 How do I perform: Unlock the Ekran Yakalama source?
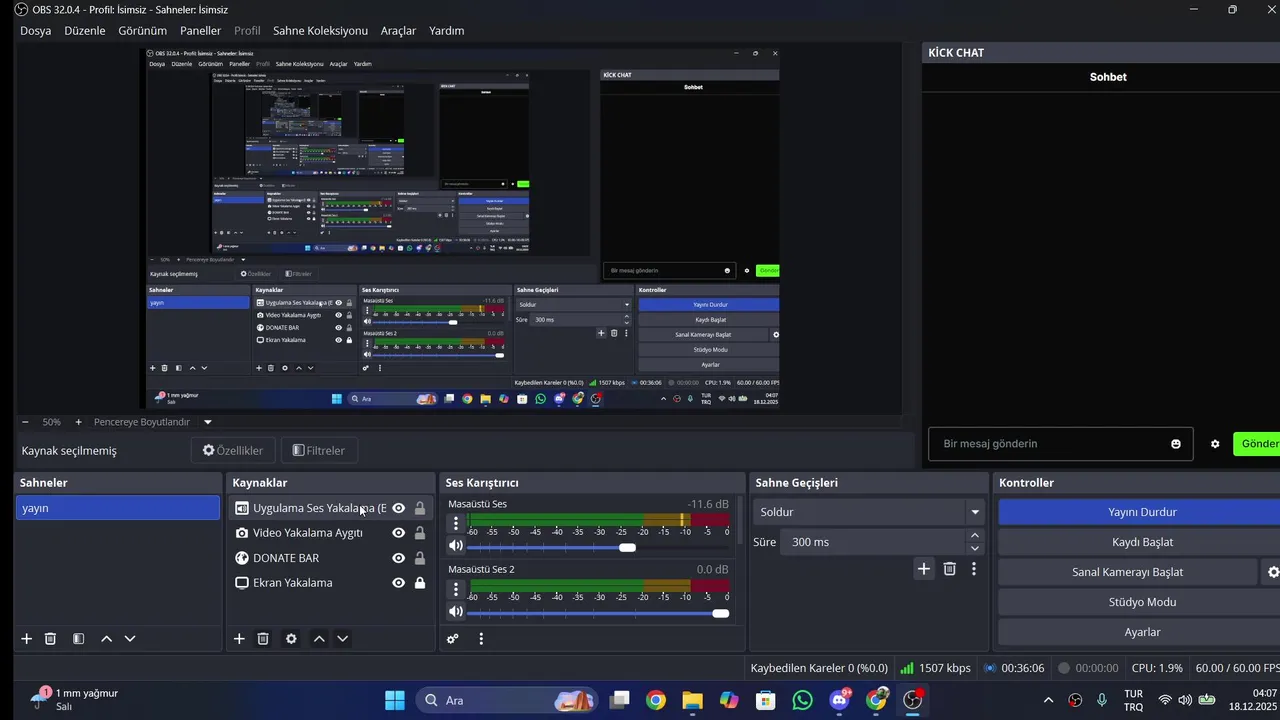click(420, 583)
